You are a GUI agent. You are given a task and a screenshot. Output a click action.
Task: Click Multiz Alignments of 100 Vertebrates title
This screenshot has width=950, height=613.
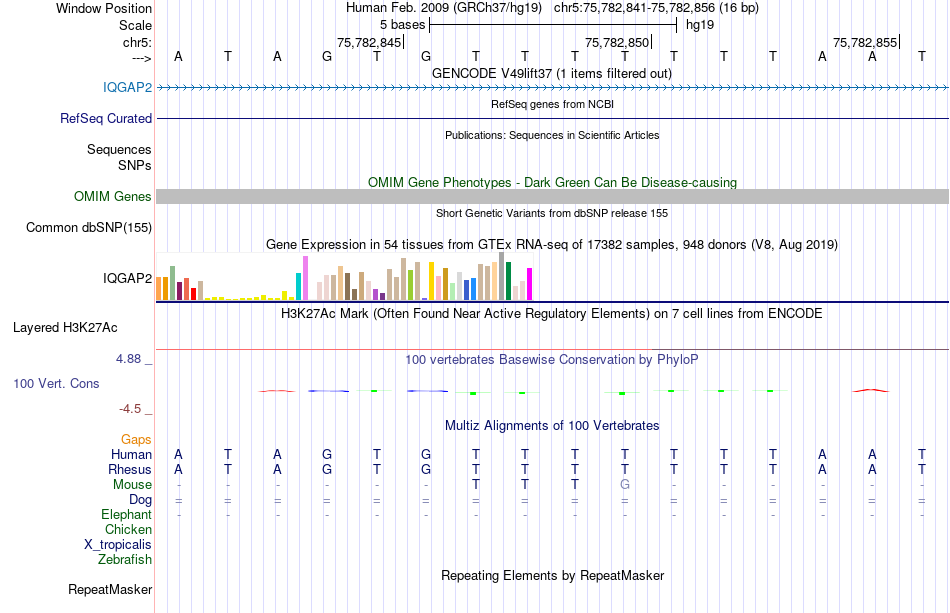552,426
